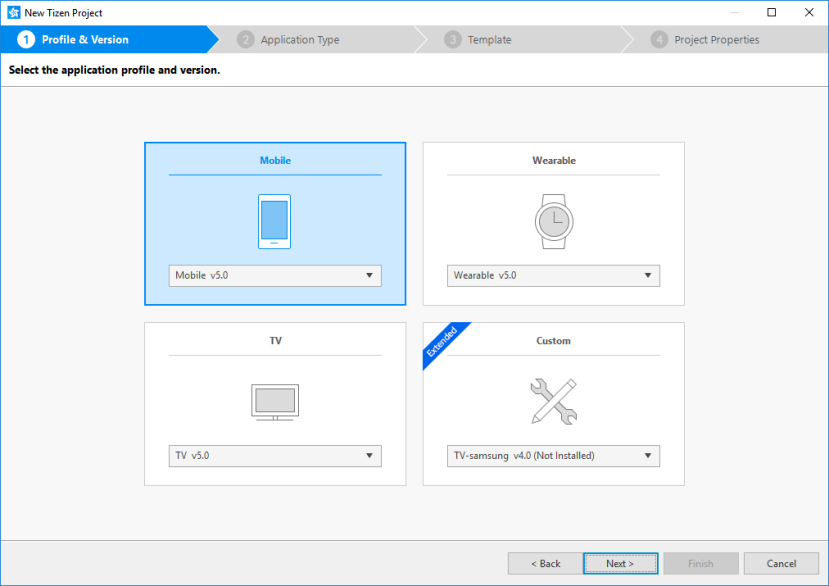
Task: Click the TV screen icon
Action: tap(274, 401)
